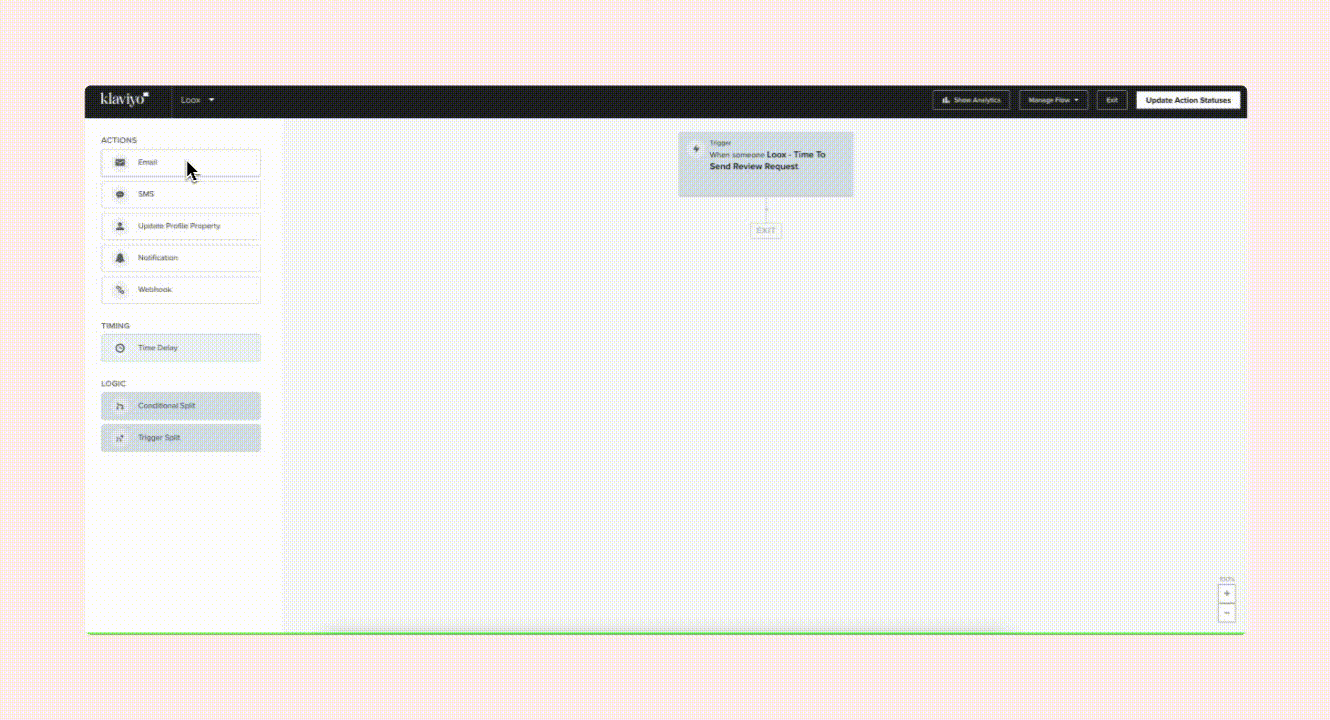
Task: Zoom out with the minus button
Action: (x=1227, y=612)
